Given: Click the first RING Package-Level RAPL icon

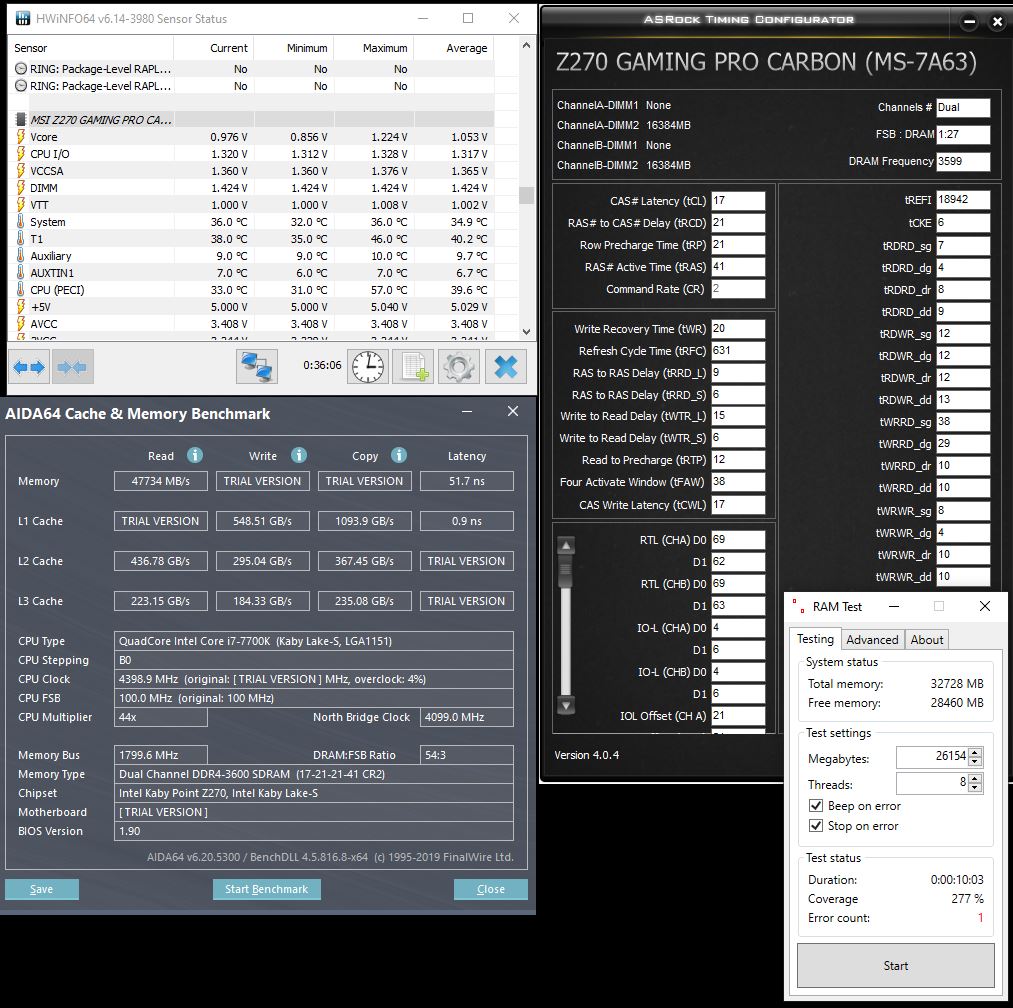Looking at the screenshot, I should point(21,68).
